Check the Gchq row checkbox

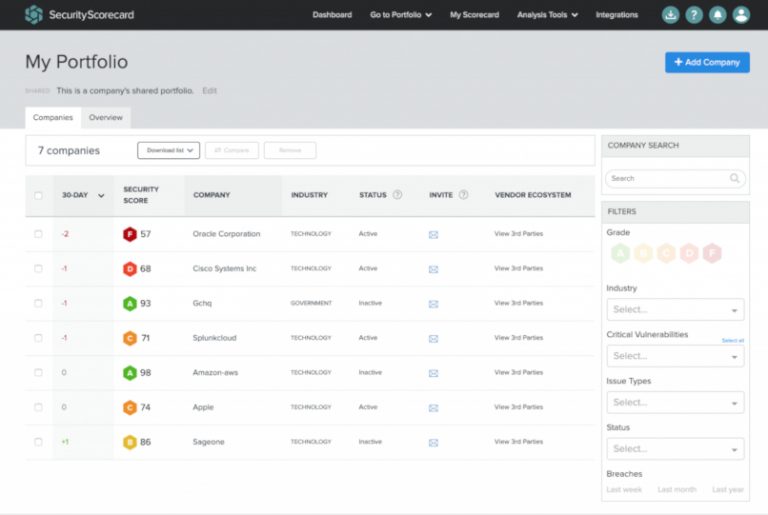(38, 303)
